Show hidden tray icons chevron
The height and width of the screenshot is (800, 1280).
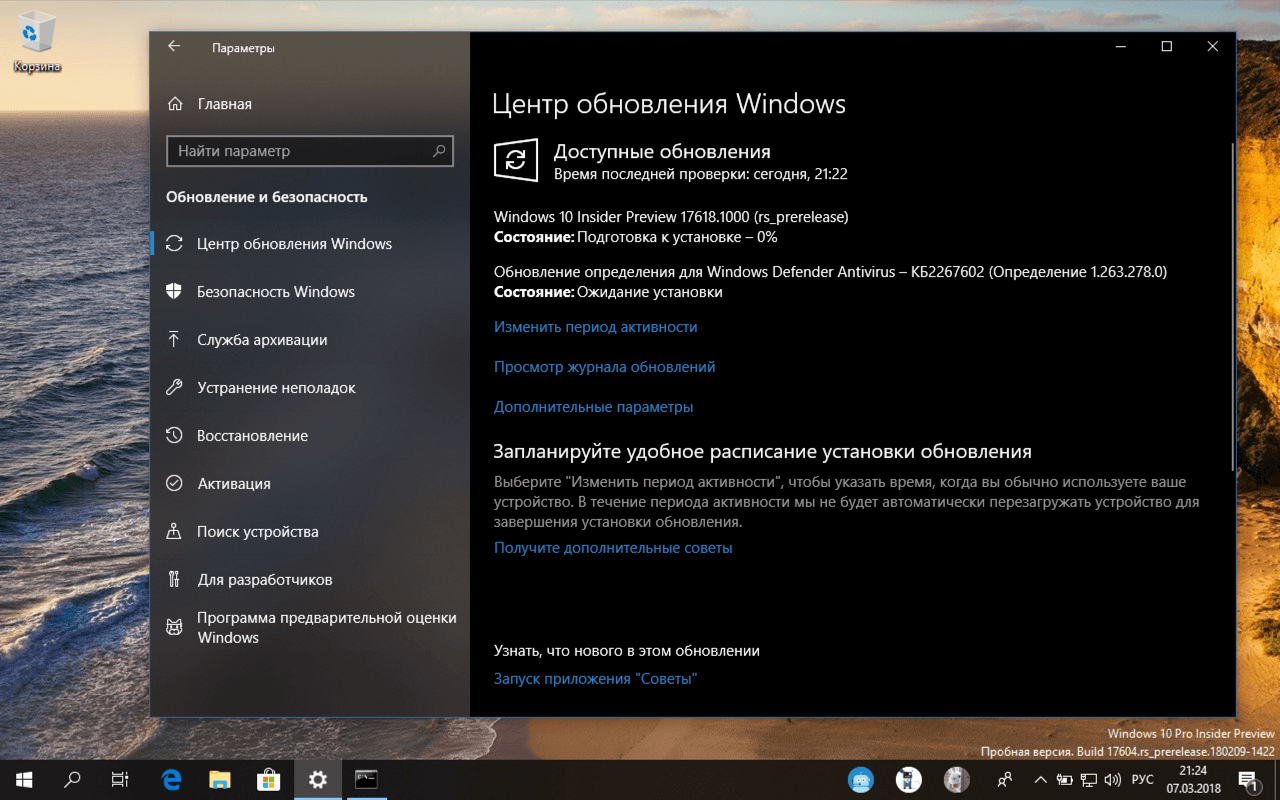1040,780
